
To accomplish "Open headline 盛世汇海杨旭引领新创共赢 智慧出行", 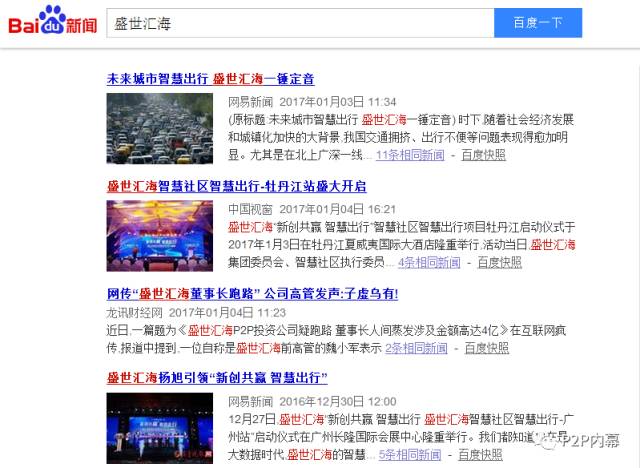I will pos(217,377).
